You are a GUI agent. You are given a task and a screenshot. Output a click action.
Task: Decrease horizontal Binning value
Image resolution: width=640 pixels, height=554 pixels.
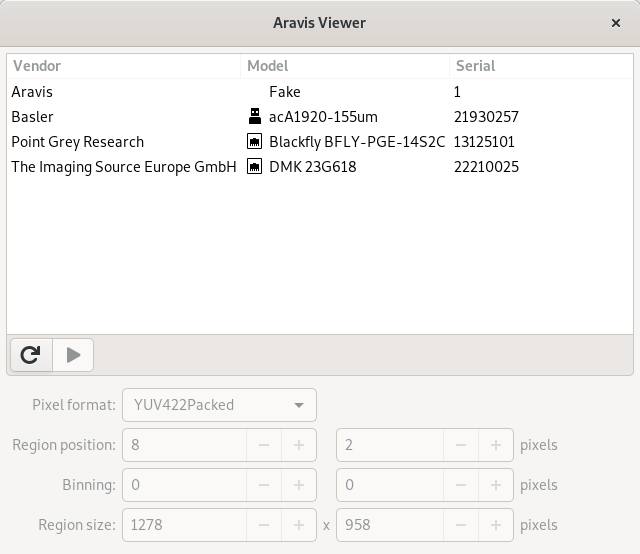264,485
